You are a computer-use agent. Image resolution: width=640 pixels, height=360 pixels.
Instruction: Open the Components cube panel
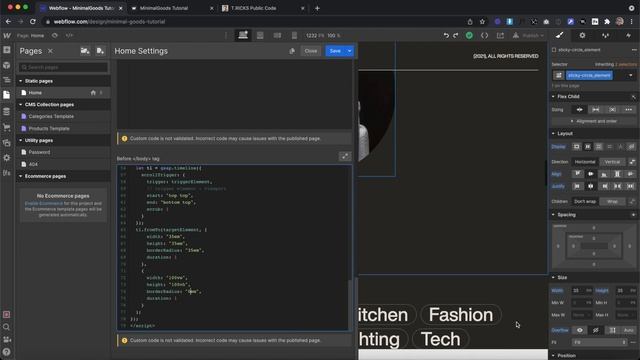click(x=7, y=65)
